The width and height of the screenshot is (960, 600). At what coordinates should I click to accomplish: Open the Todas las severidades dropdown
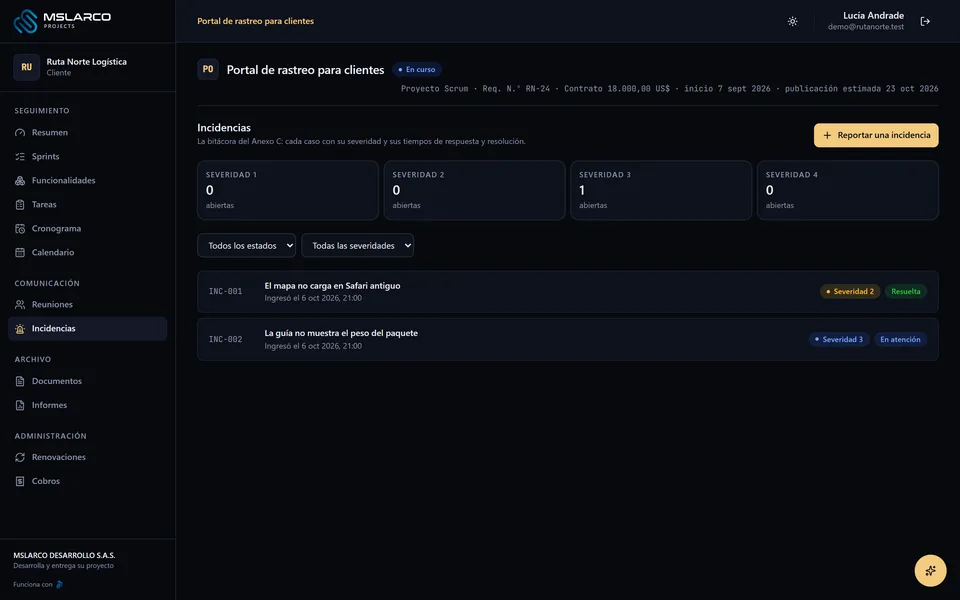coord(358,246)
